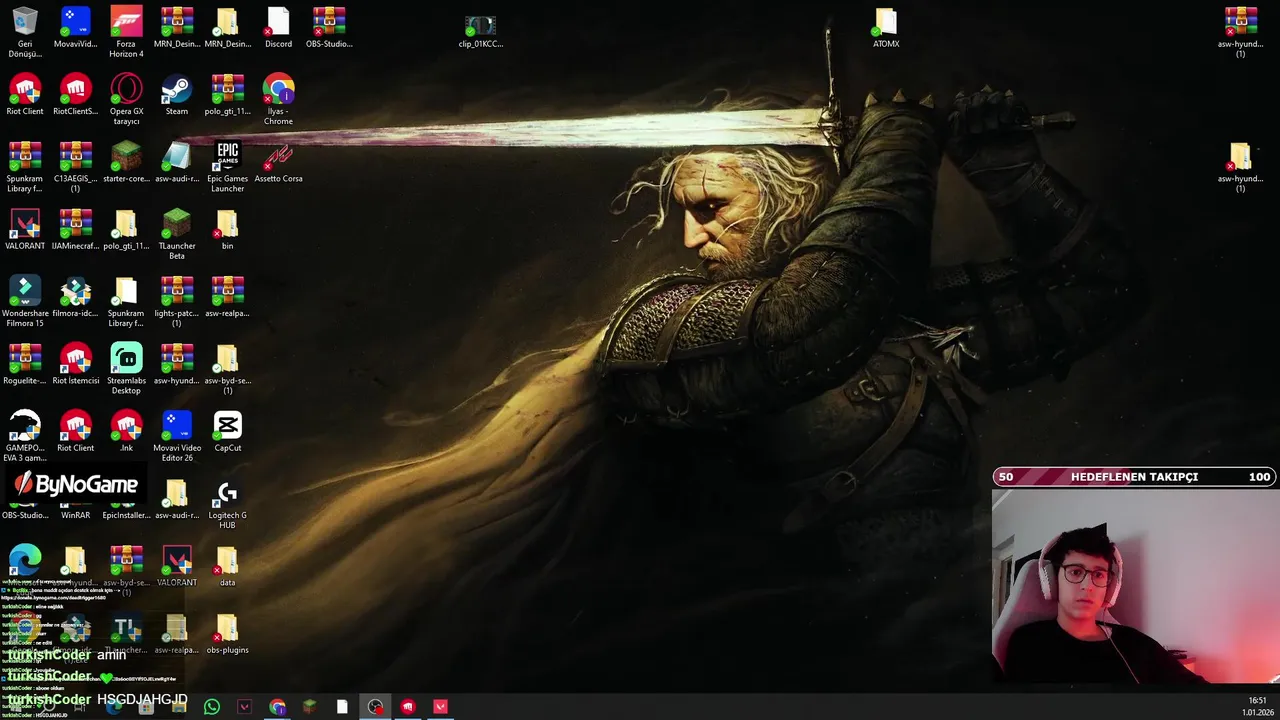1280x720 pixels.
Task: Open the Minecraft block taskbar icon
Action: pos(310,707)
